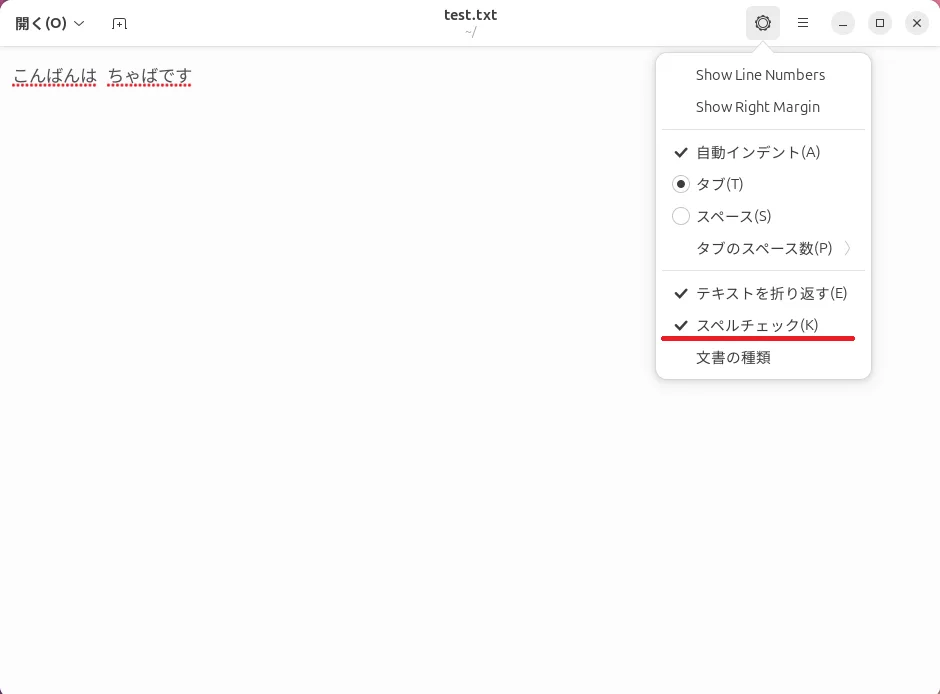The height and width of the screenshot is (694, 940).
Task: Enable Show Right Margin
Action: pyautogui.click(x=763, y=107)
